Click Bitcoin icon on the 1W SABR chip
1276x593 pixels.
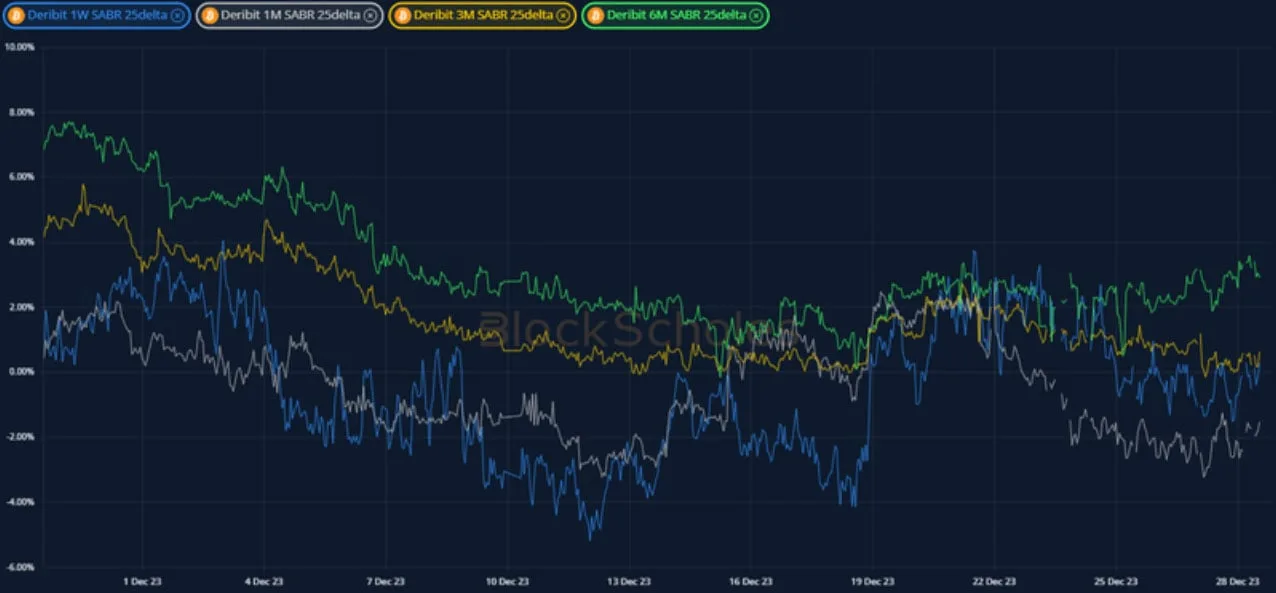pyautogui.click(x=16, y=15)
